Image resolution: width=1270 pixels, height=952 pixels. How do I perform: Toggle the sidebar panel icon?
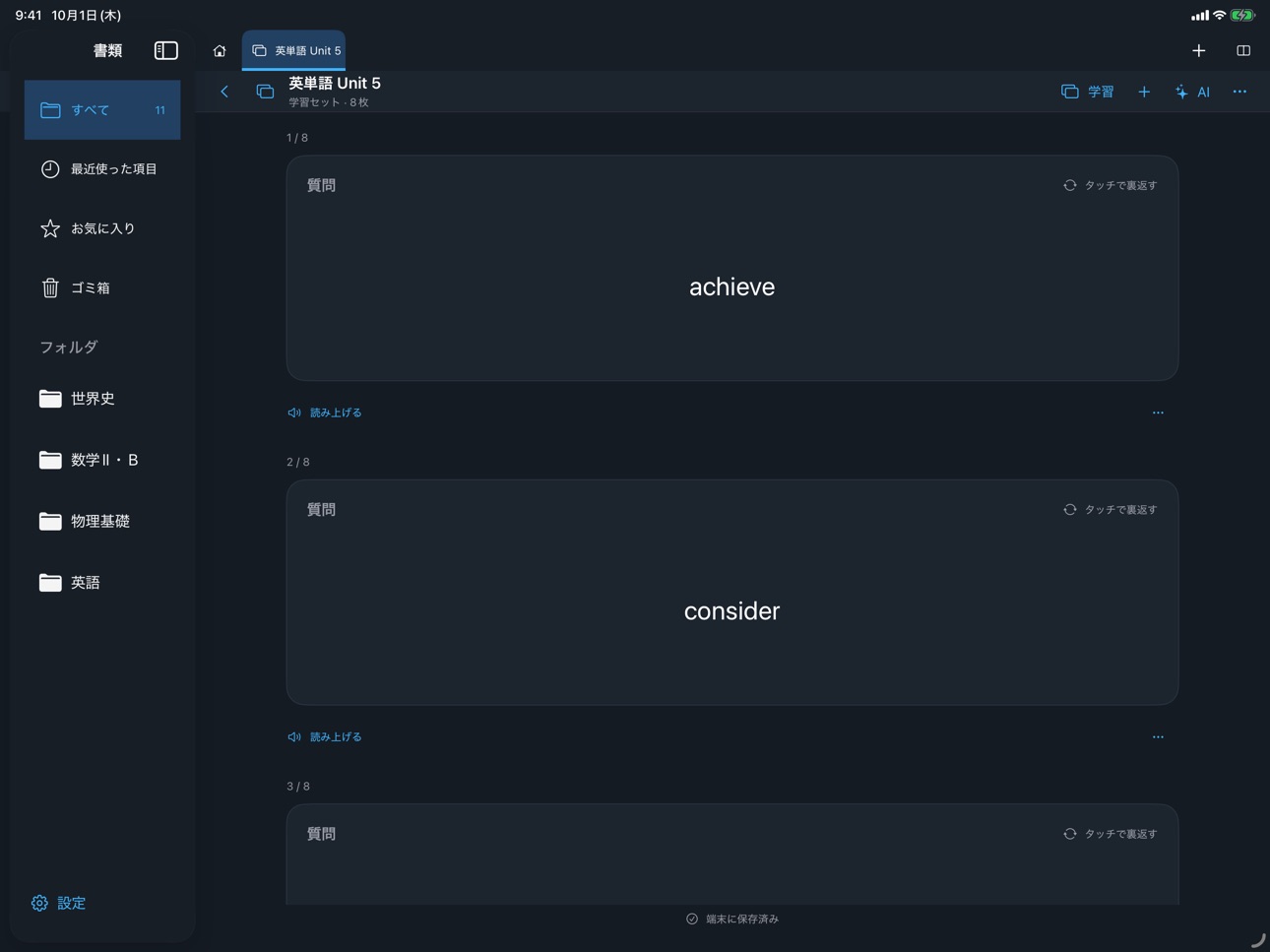pos(166,50)
